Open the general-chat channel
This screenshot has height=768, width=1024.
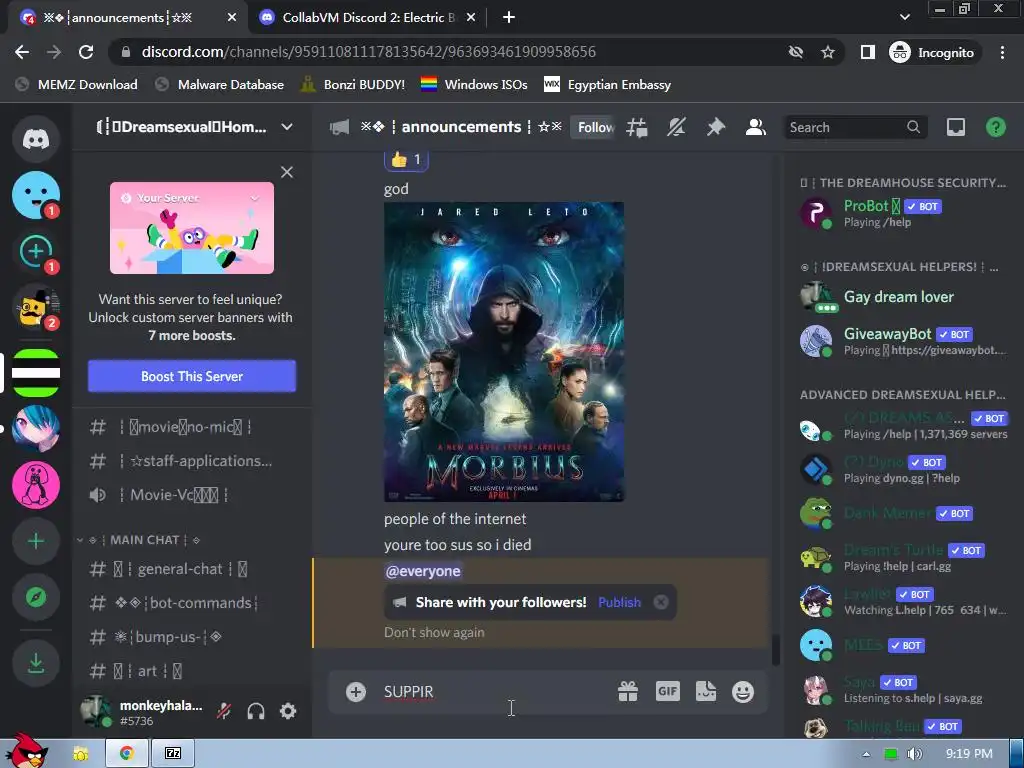click(192, 569)
